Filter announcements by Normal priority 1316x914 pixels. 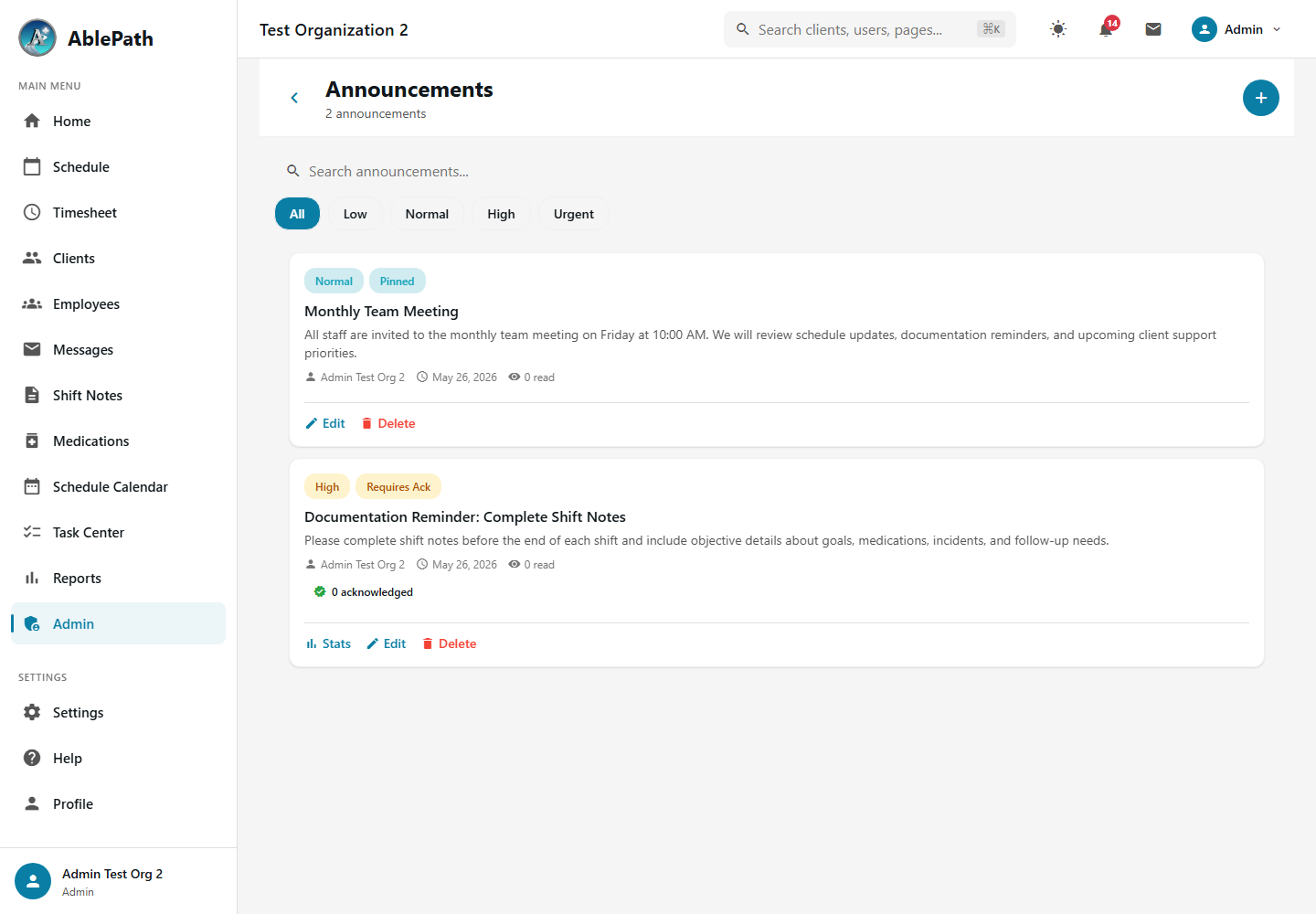[x=427, y=214]
